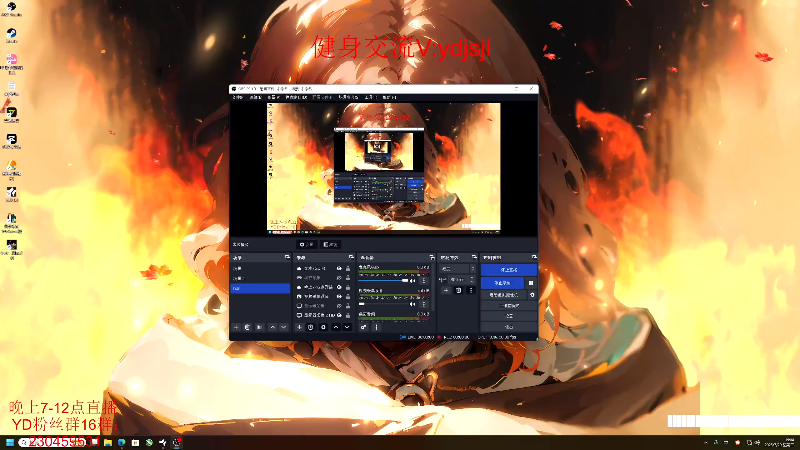The width and height of the screenshot is (800, 450).
Task: Delete selected source using the Sources trash icon
Action: point(310,327)
